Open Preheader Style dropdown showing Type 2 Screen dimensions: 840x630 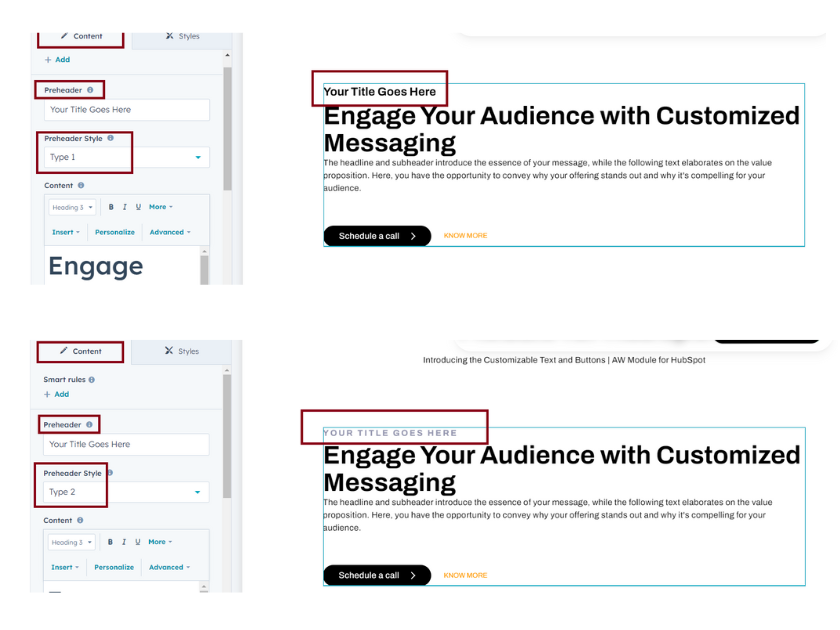(x=126, y=492)
